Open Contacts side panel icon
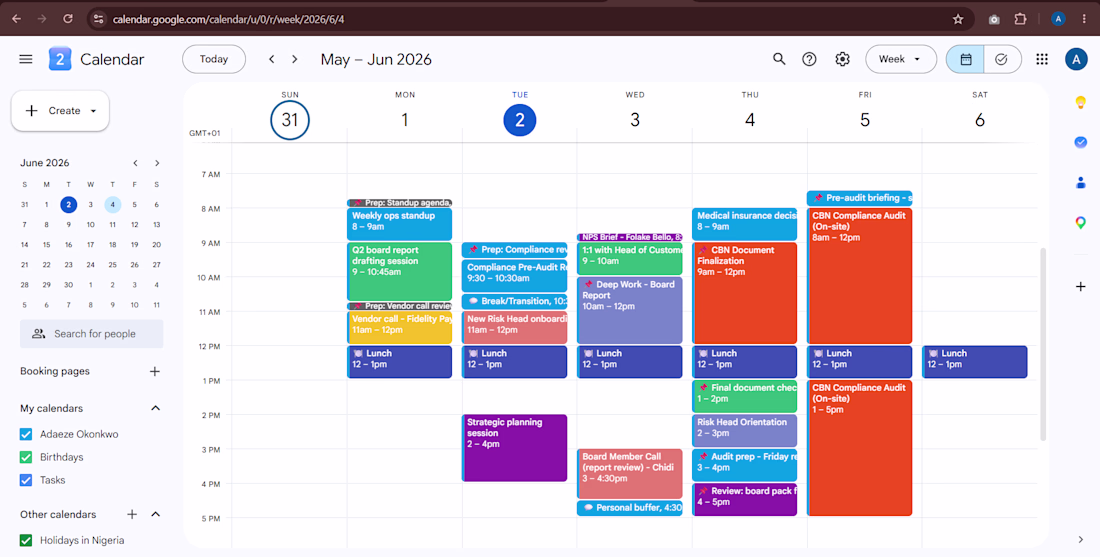 [x=1080, y=182]
